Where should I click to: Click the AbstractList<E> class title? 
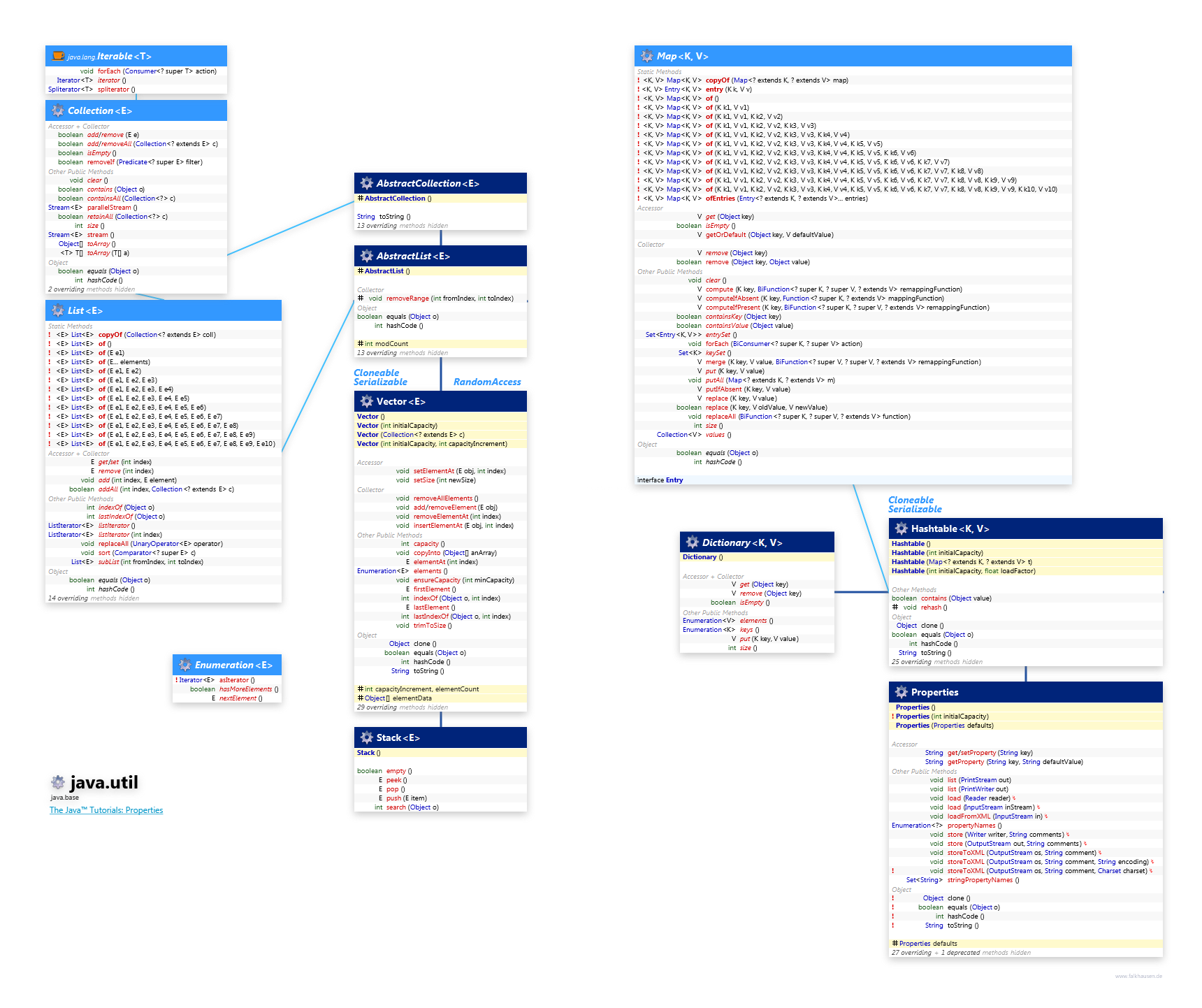pyautogui.click(x=413, y=256)
